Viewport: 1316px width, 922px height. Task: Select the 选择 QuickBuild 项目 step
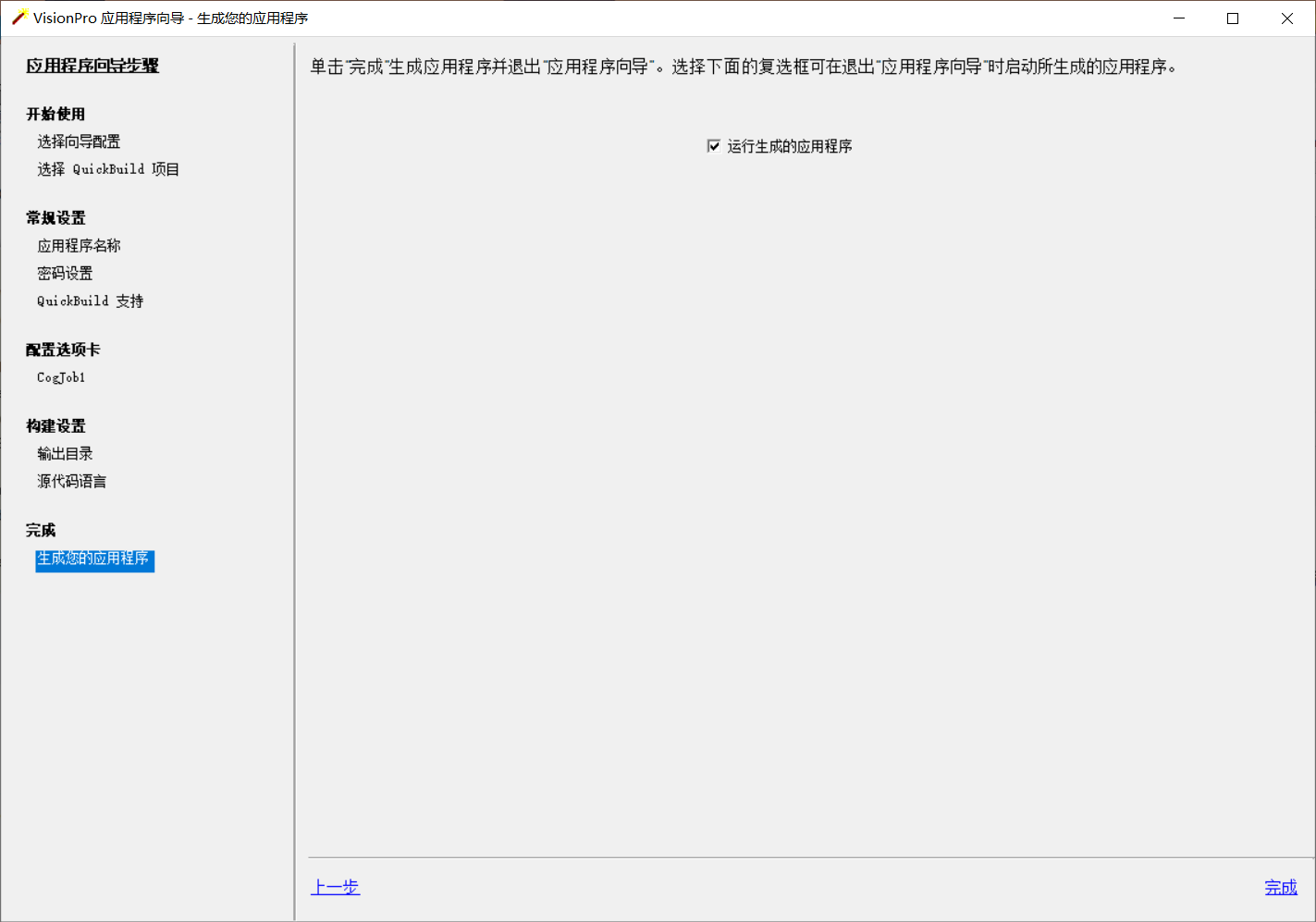108,169
